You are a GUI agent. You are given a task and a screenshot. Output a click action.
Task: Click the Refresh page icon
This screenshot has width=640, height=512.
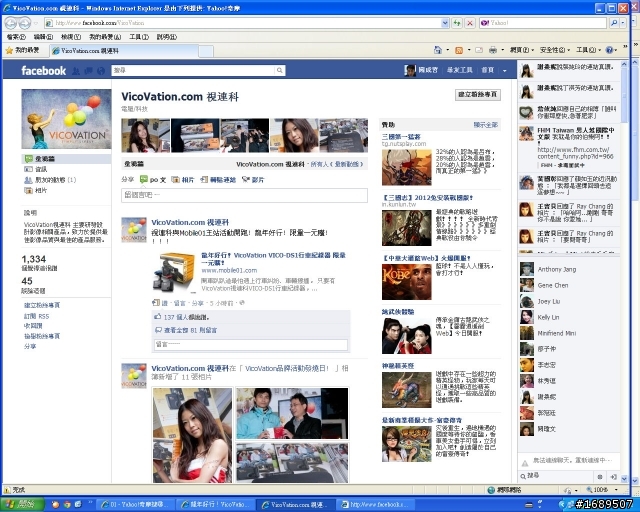tap(457, 23)
